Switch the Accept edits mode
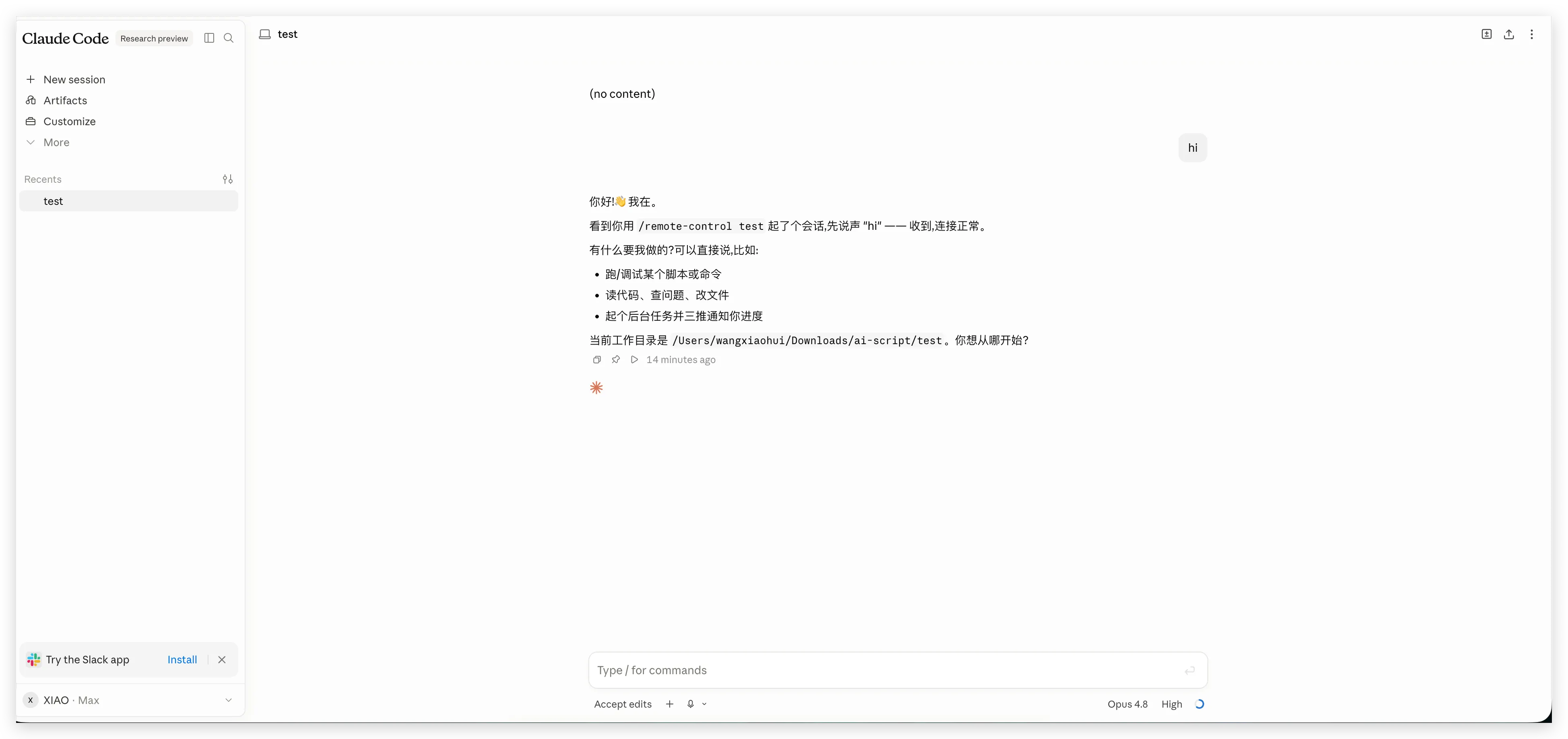The height and width of the screenshot is (739, 1568). [x=623, y=704]
